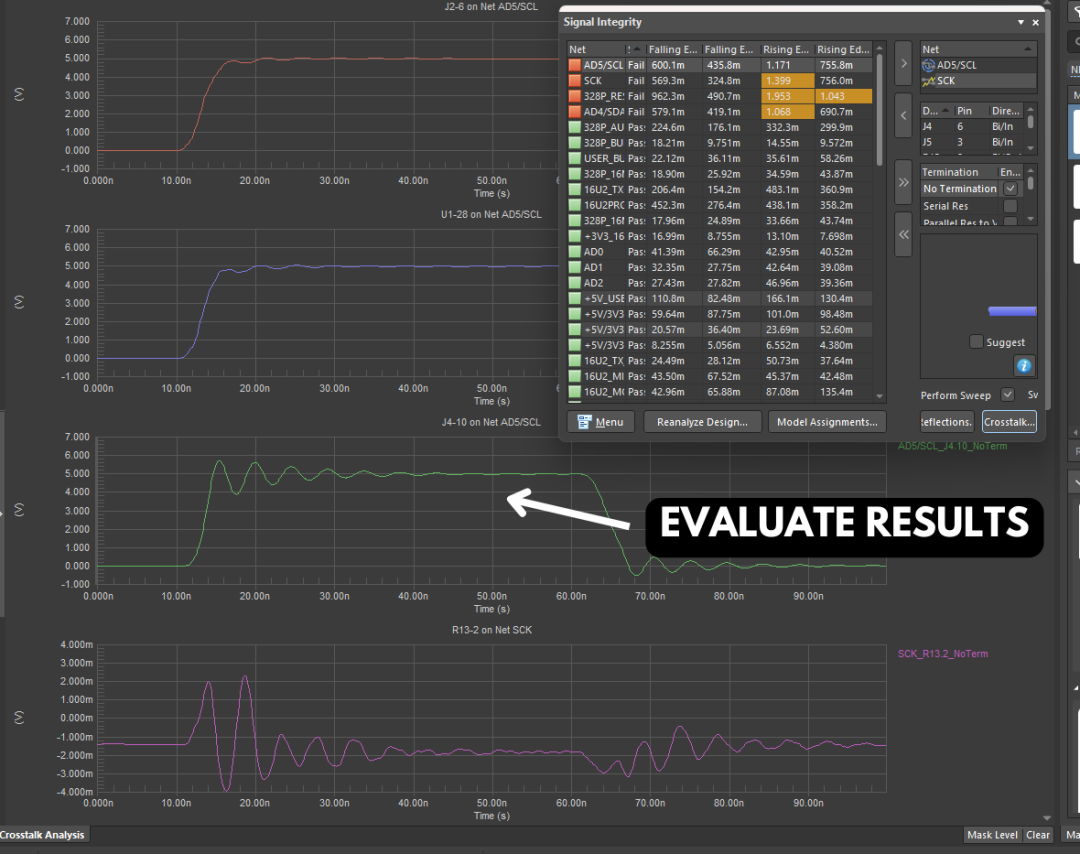Click the single left arrow remove-net button
1080x854 pixels.
point(903,116)
